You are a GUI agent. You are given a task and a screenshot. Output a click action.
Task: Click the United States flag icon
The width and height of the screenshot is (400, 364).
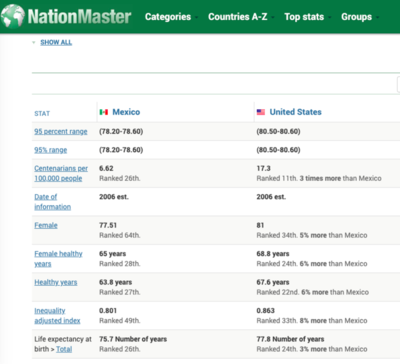click(261, 112)
